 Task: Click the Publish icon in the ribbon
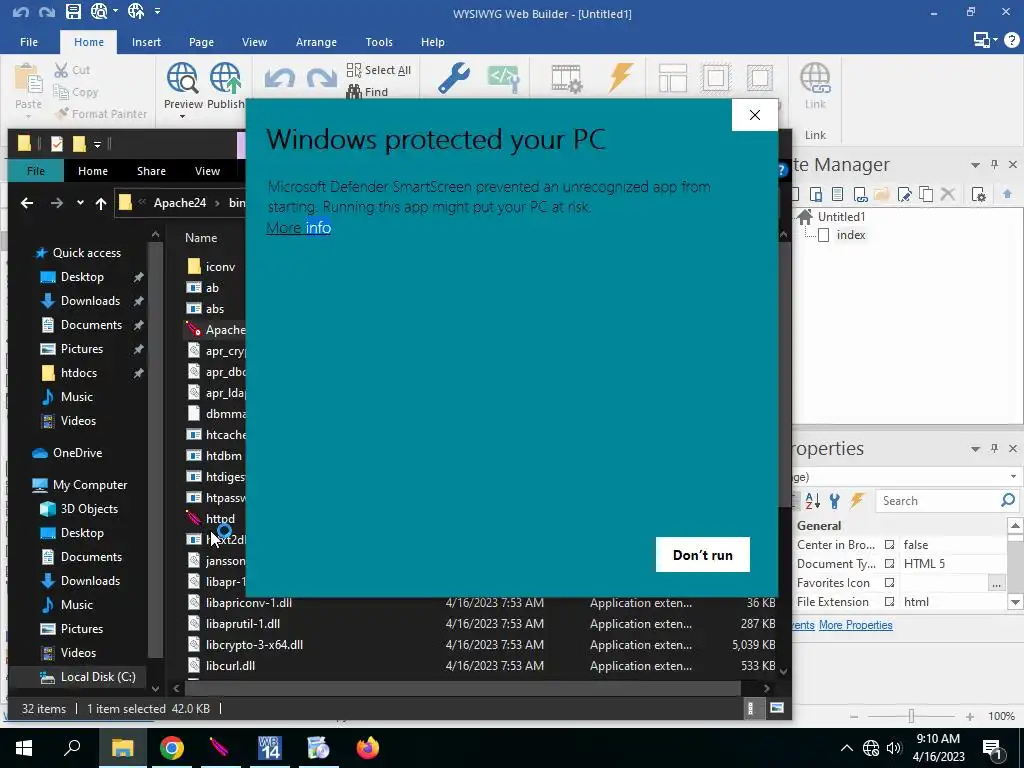[225, 78]
